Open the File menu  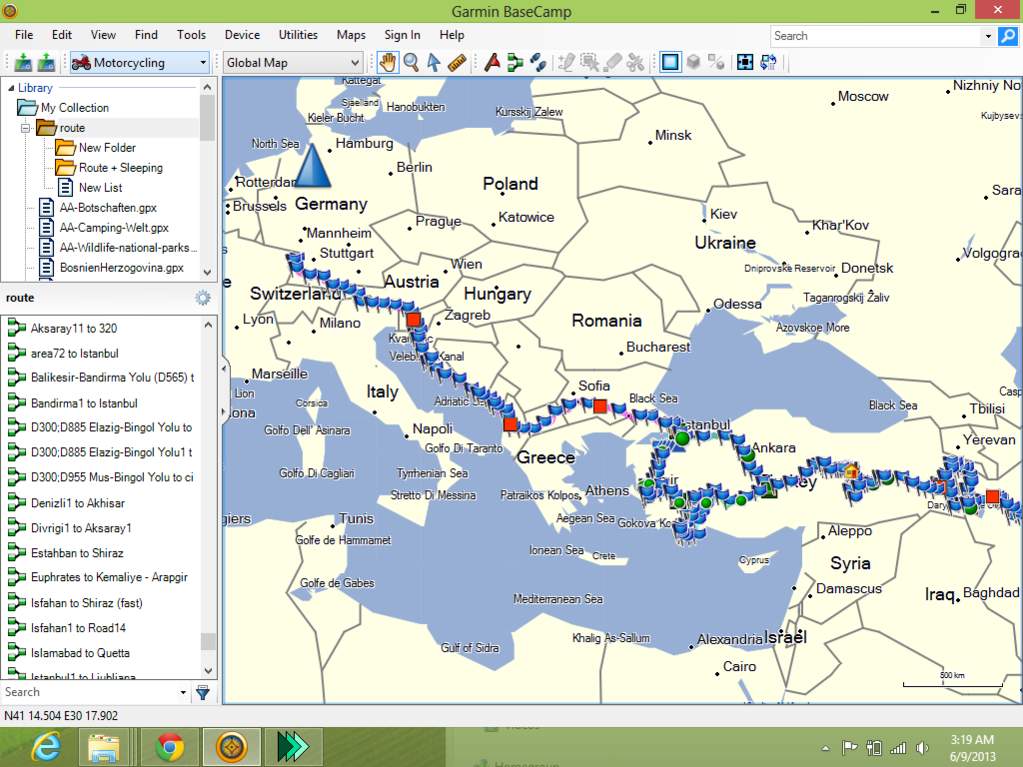(24, 35)
